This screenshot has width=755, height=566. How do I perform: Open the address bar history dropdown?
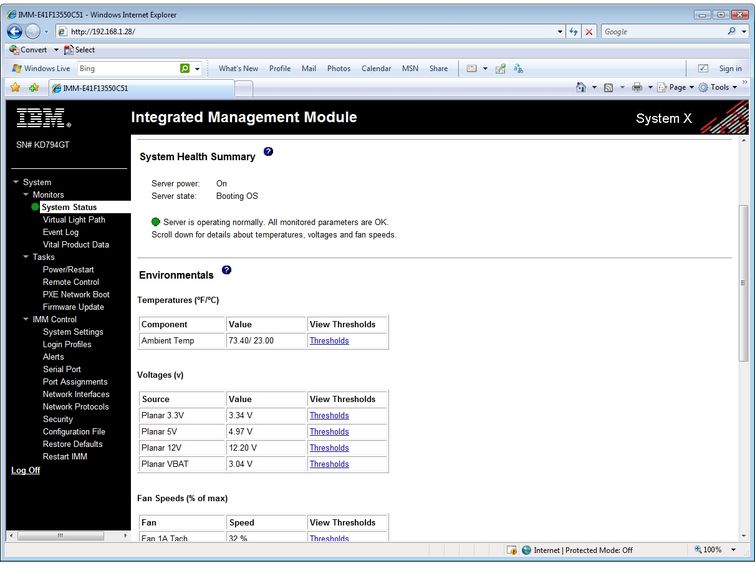point(560,32)
